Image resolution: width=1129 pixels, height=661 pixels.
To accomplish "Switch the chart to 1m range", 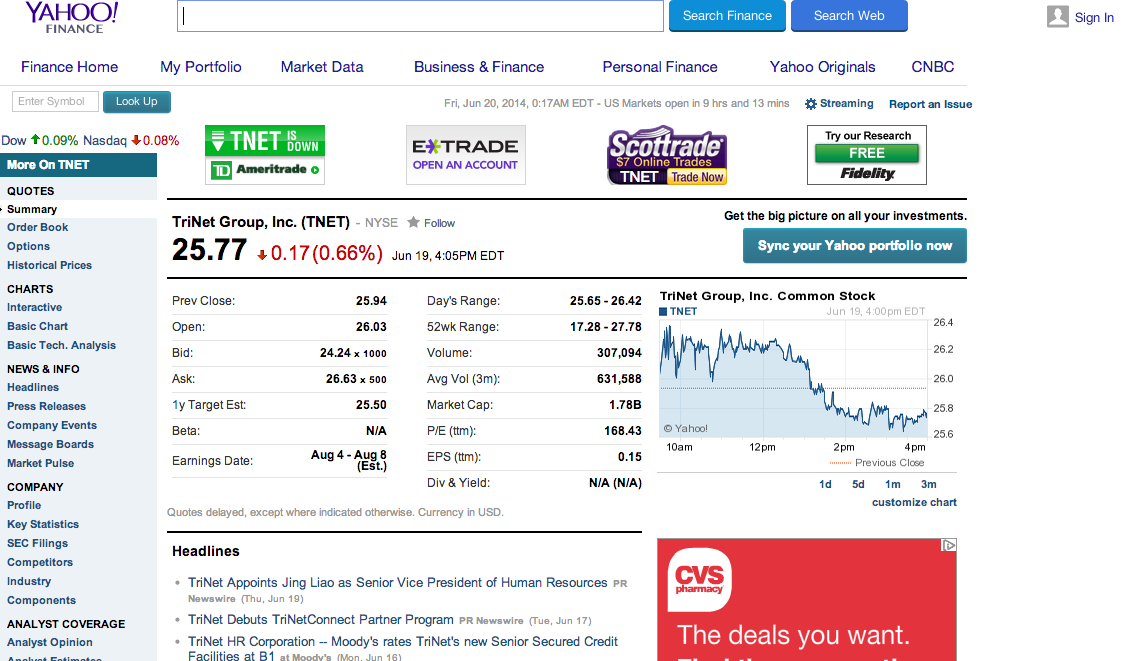I will pyautogui.click(x=893, y=485).
